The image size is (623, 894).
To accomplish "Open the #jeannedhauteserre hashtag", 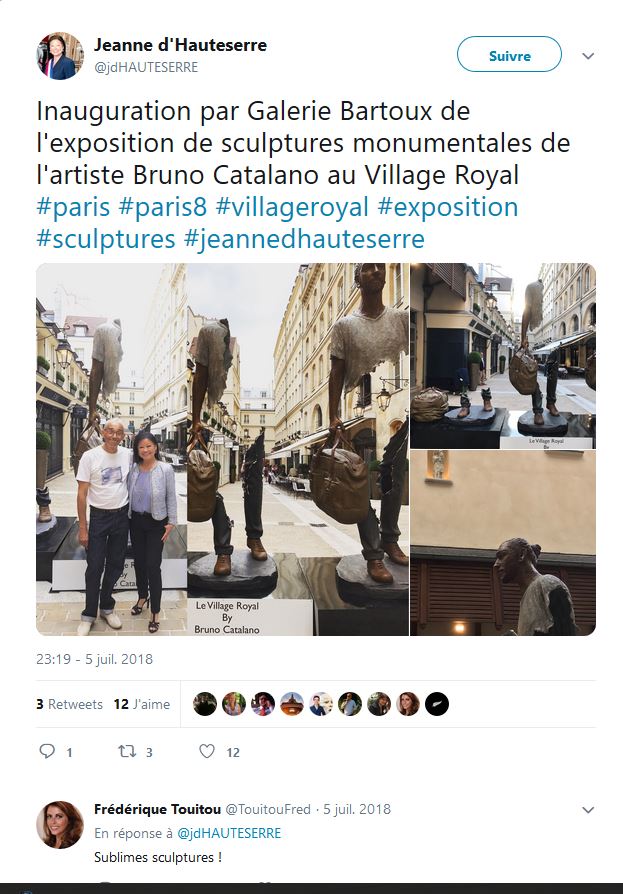I will tap(304, 239).
